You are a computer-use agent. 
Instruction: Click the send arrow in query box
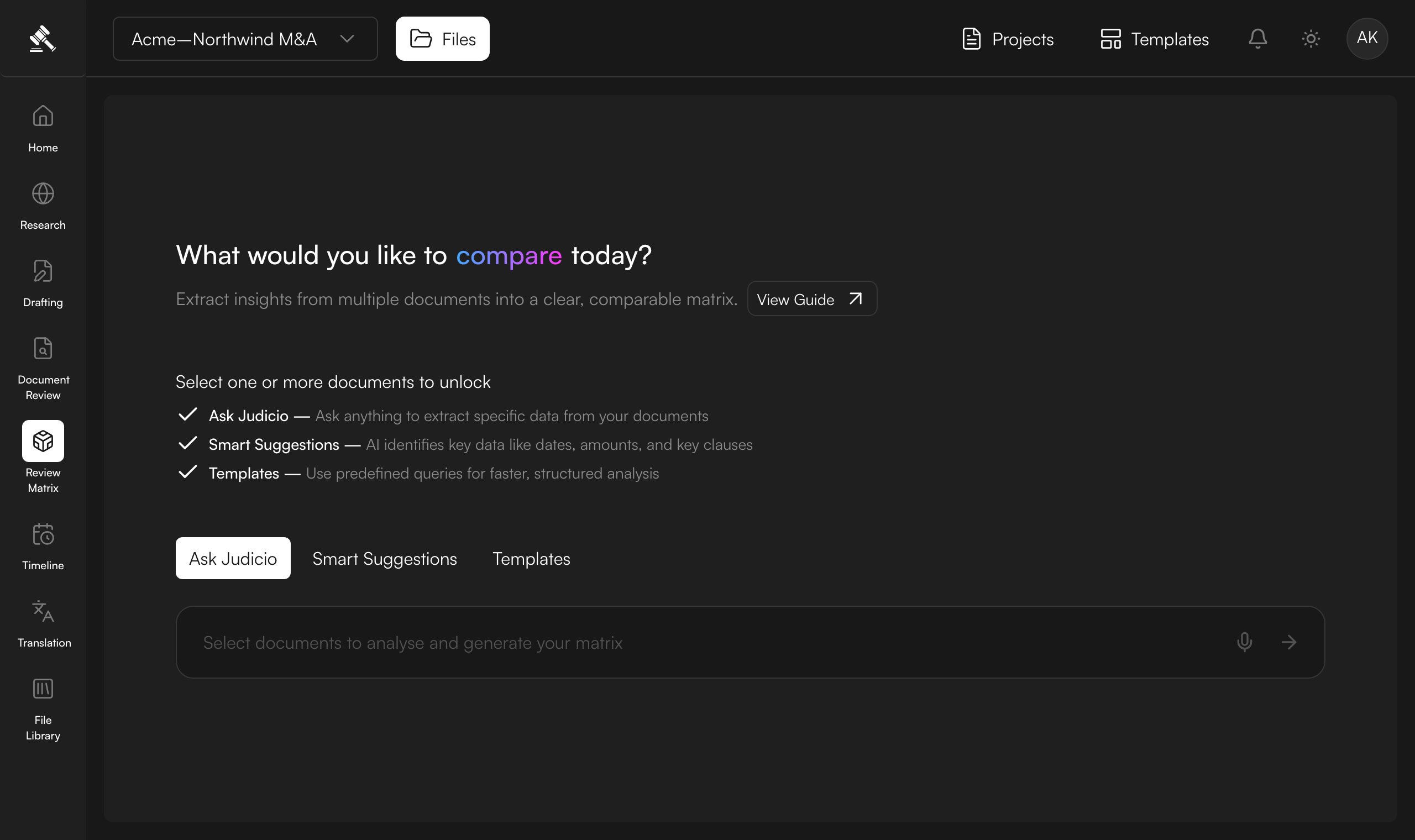[x=1290, y=642]
